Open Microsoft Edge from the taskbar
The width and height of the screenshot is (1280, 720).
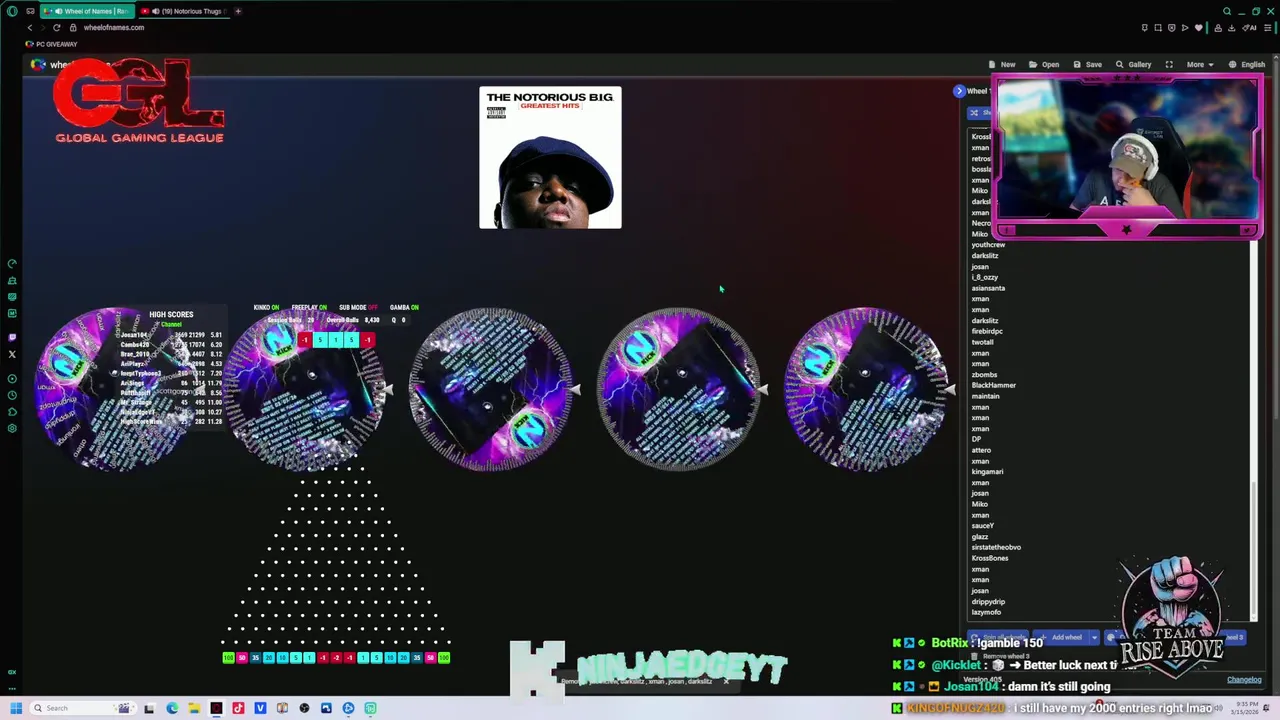172,708
